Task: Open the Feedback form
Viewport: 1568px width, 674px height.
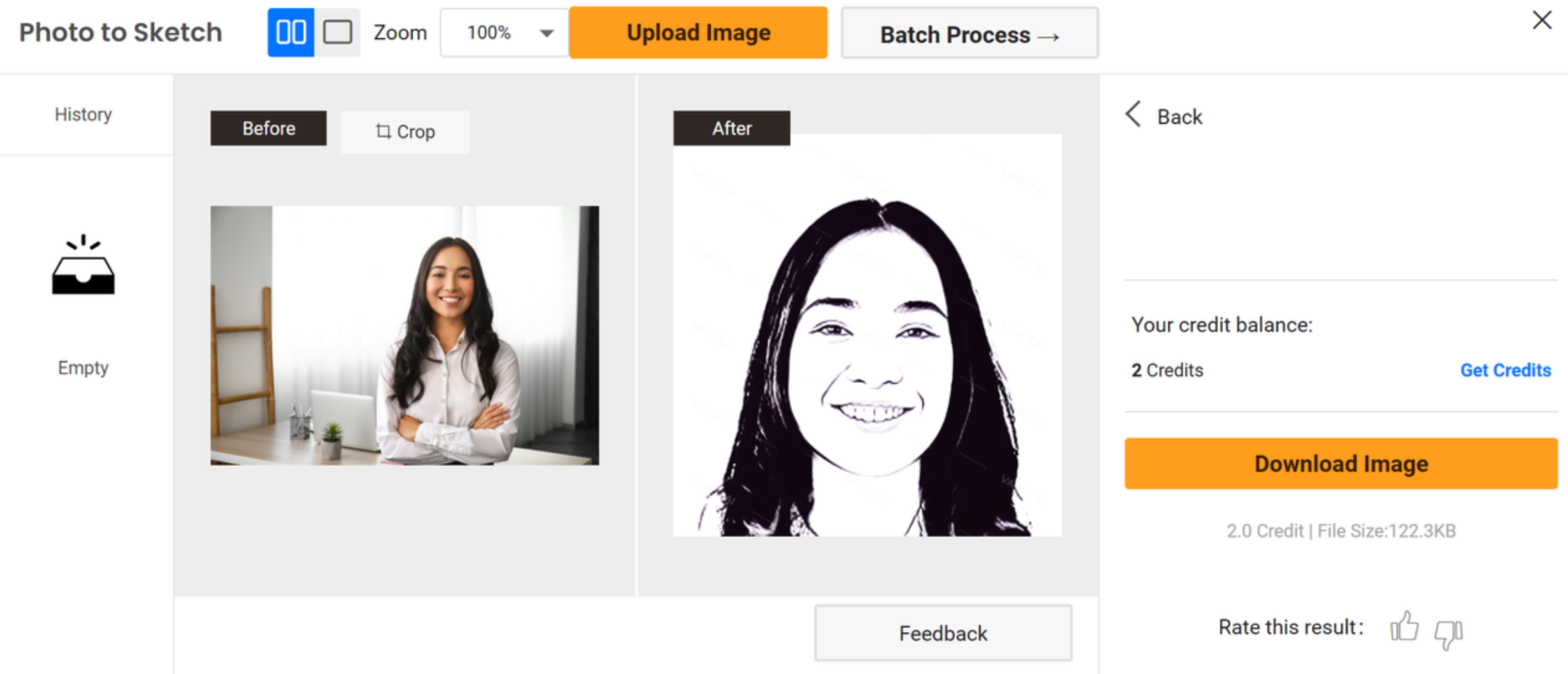Action: click(943, 633)
